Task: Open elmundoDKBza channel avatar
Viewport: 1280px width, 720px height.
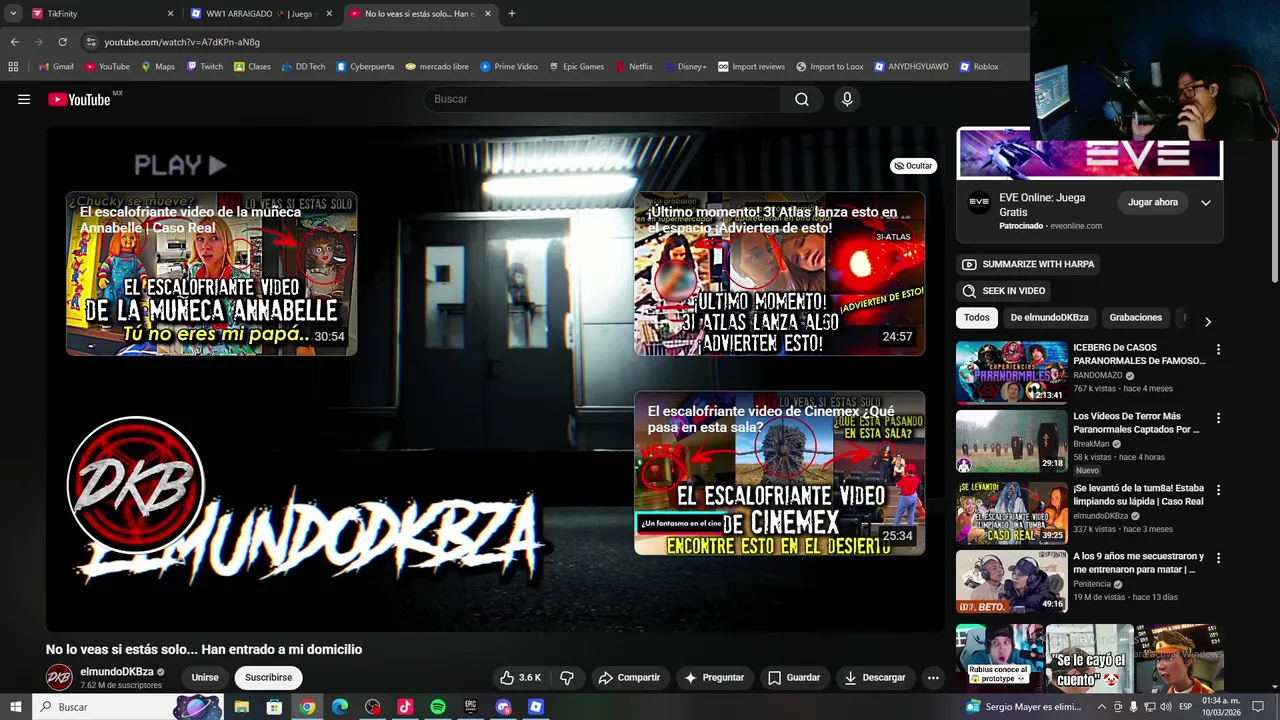Action: [60, 677]
